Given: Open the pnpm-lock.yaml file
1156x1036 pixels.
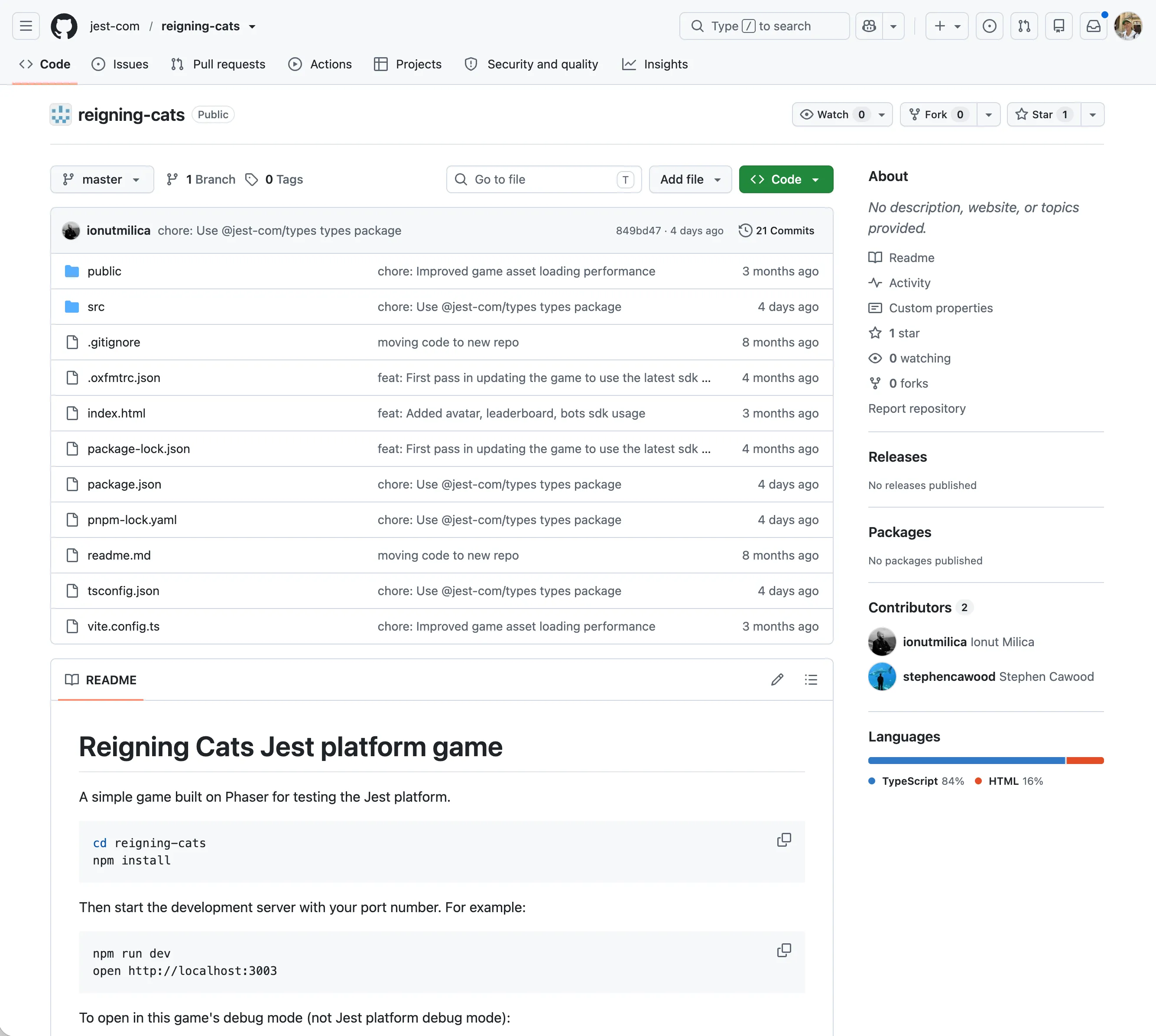Looking at the screenshot, I should (132, 520).
